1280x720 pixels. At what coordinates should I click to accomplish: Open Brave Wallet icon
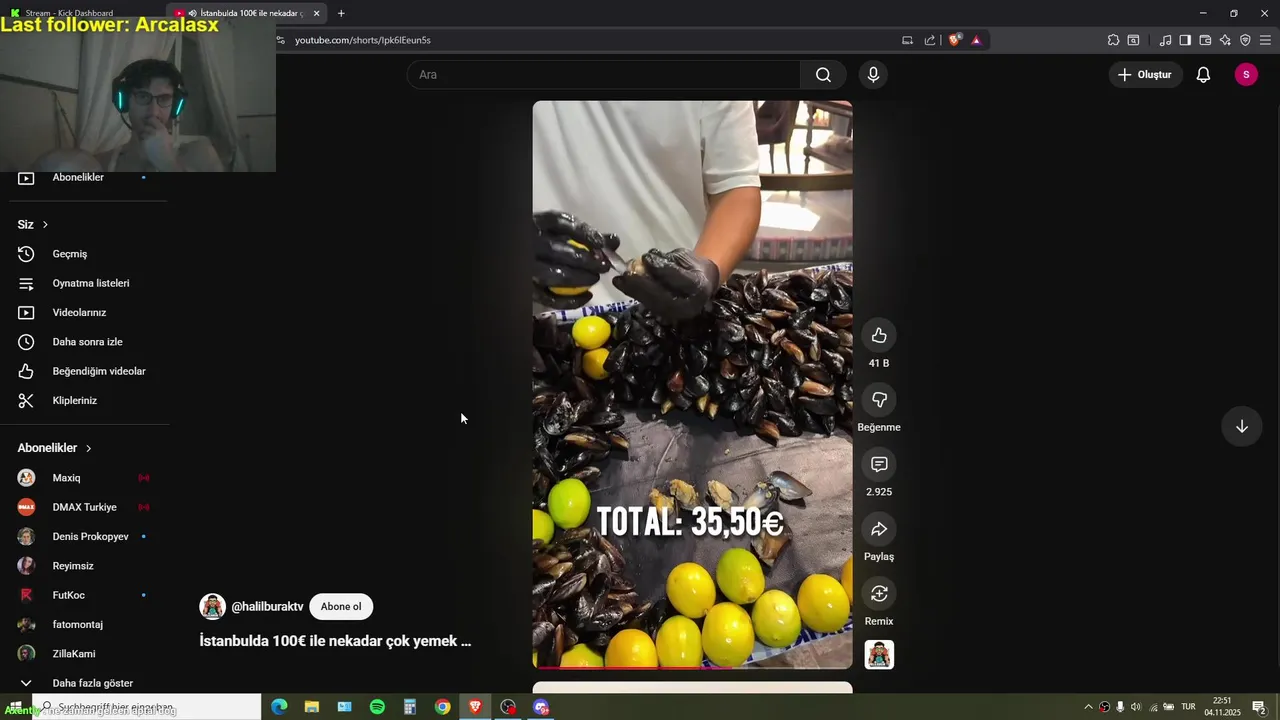click(1205, 40)
